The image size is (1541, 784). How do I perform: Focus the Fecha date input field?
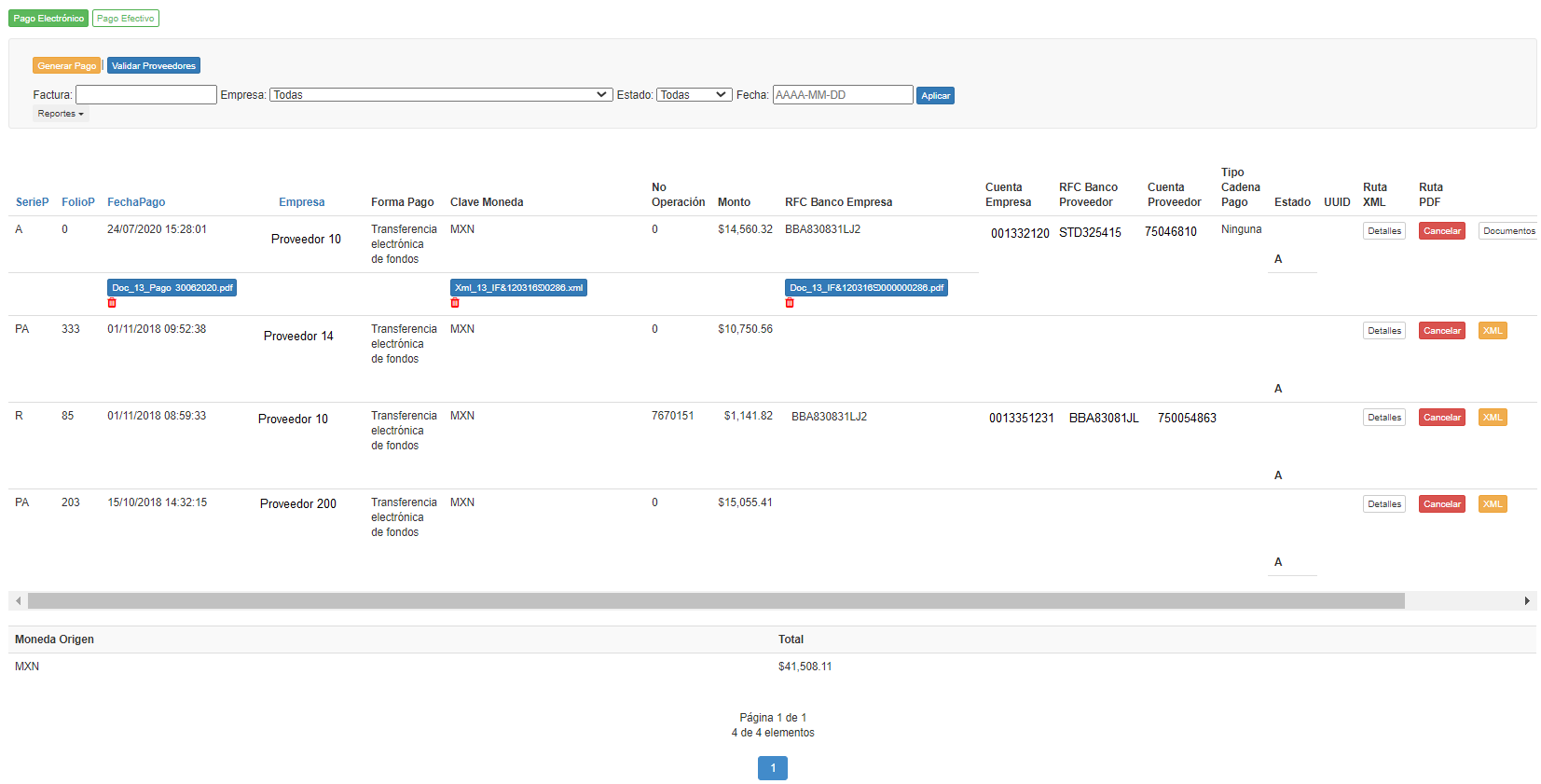point(843,95)
